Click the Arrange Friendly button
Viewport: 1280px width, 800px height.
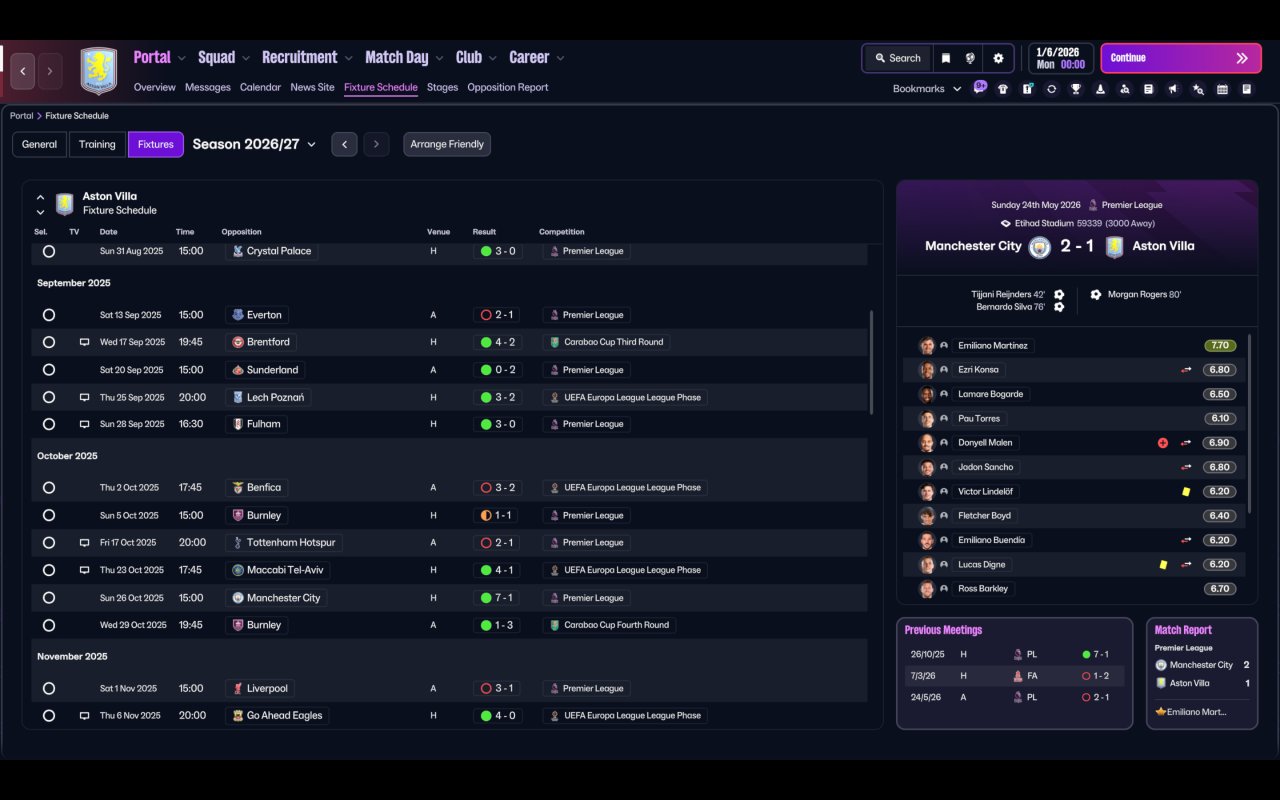(447, 144)
